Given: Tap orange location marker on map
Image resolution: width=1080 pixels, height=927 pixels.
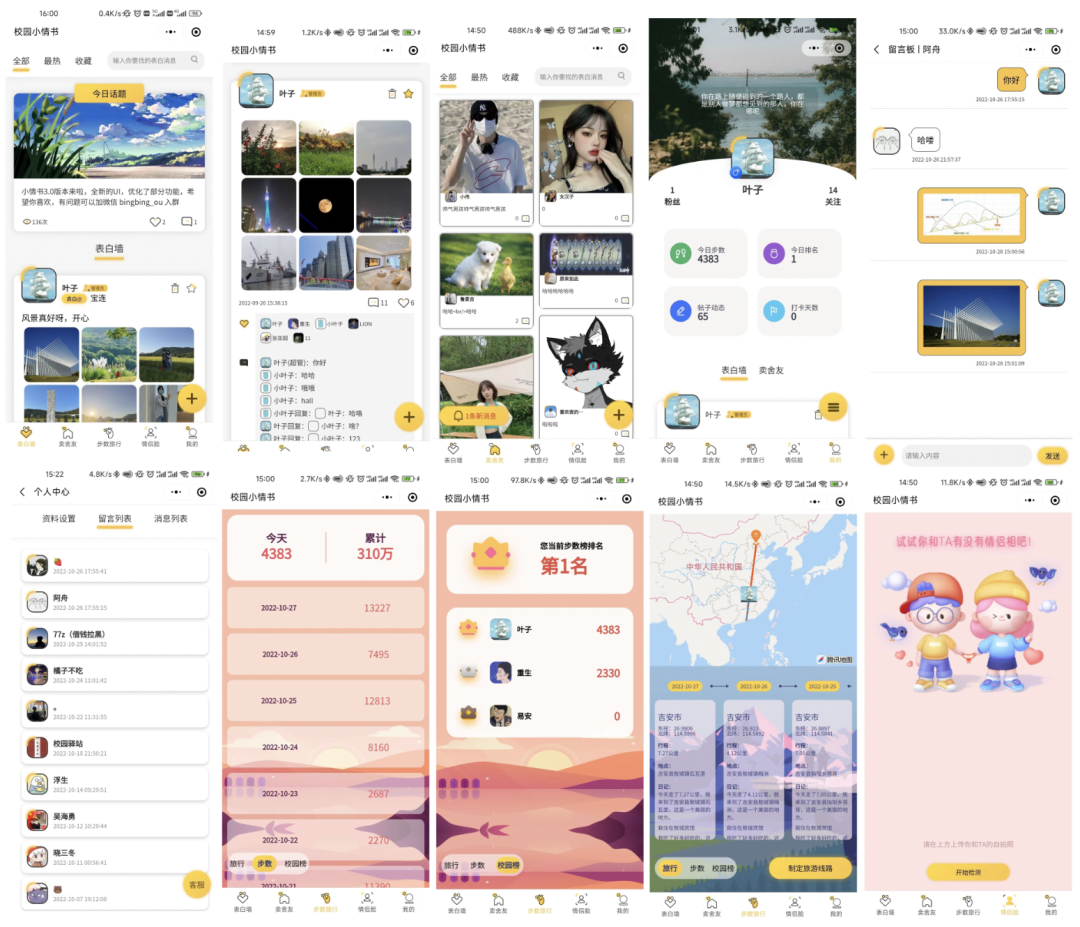Looking at the screenshot, I should tap(756, 536).
